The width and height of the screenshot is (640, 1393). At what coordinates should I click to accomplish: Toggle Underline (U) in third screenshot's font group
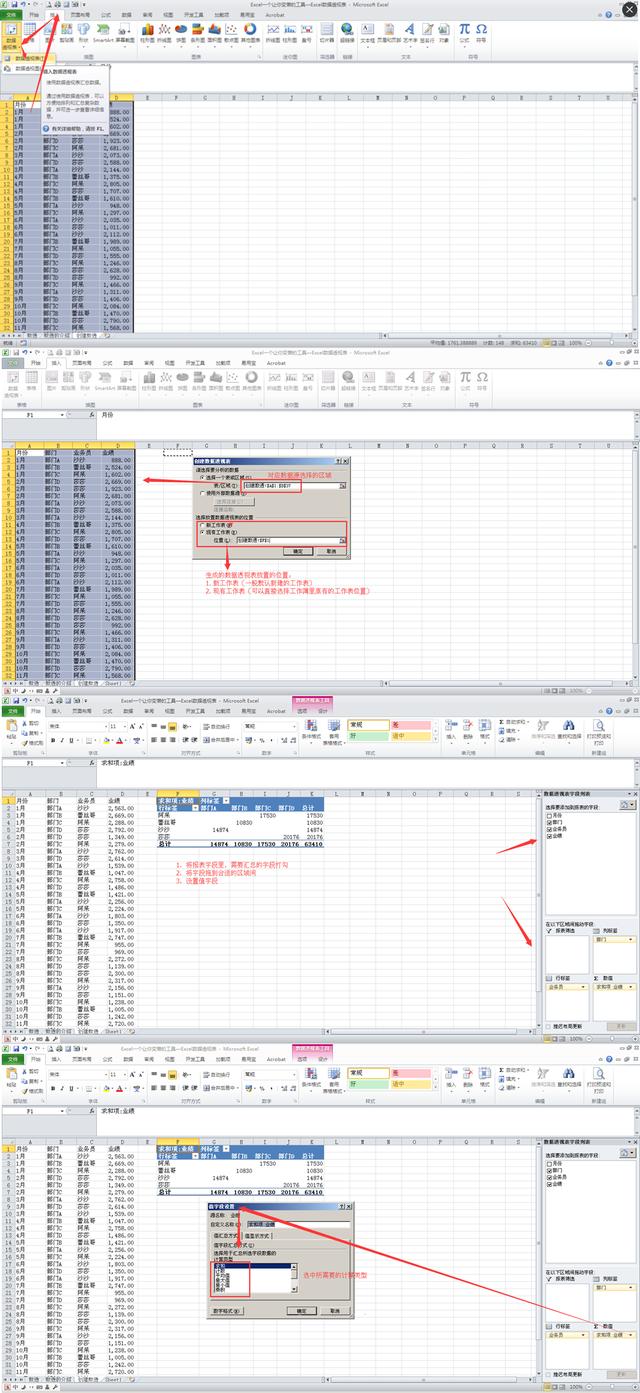(71, 740)
